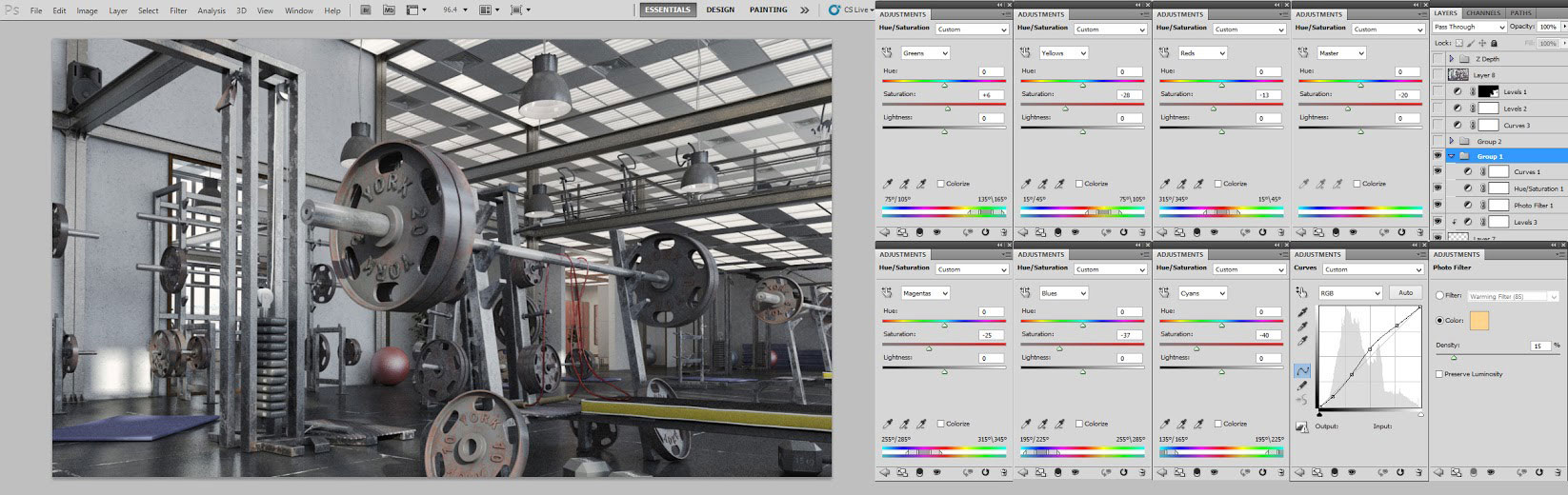Pick the white point eyedropper in Curves
1568x495 pixels.
(1301, 340)
